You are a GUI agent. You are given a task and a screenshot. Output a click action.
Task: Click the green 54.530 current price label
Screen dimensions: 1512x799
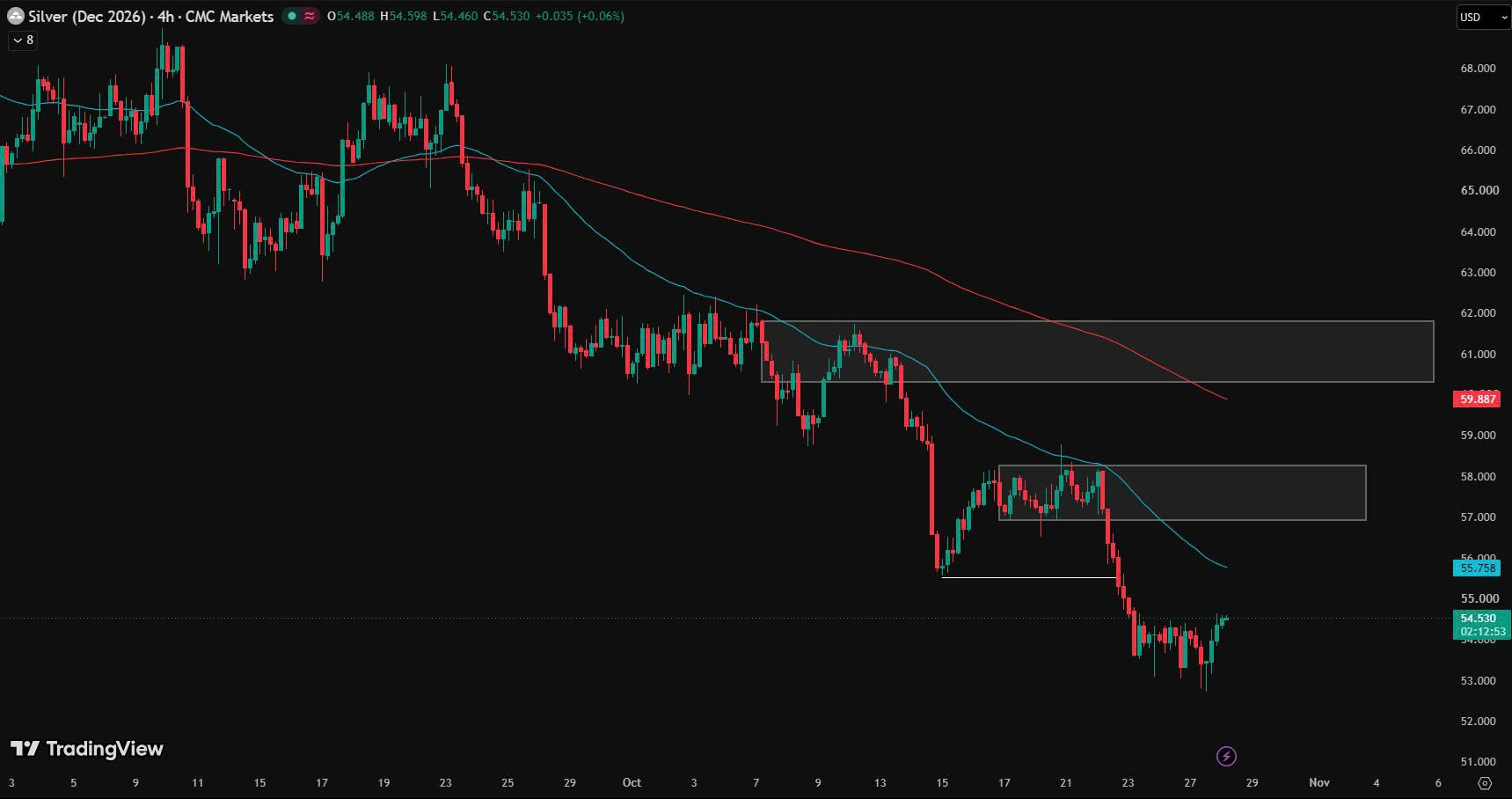click(x=1482, y=625)
